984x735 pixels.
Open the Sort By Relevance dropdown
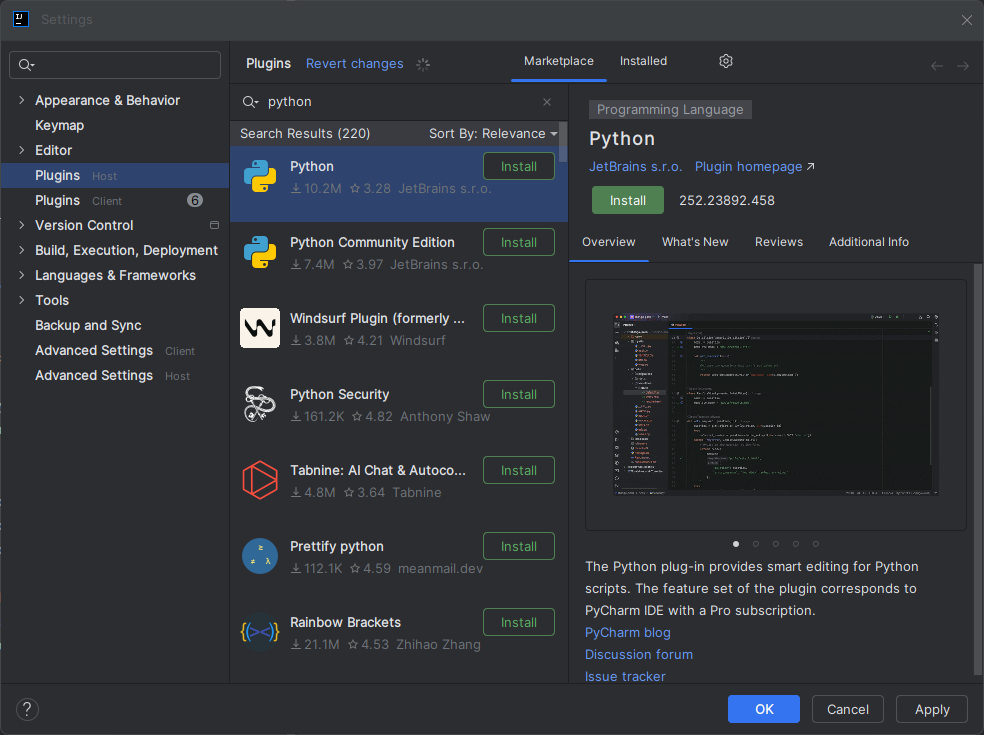click(493, 134)
